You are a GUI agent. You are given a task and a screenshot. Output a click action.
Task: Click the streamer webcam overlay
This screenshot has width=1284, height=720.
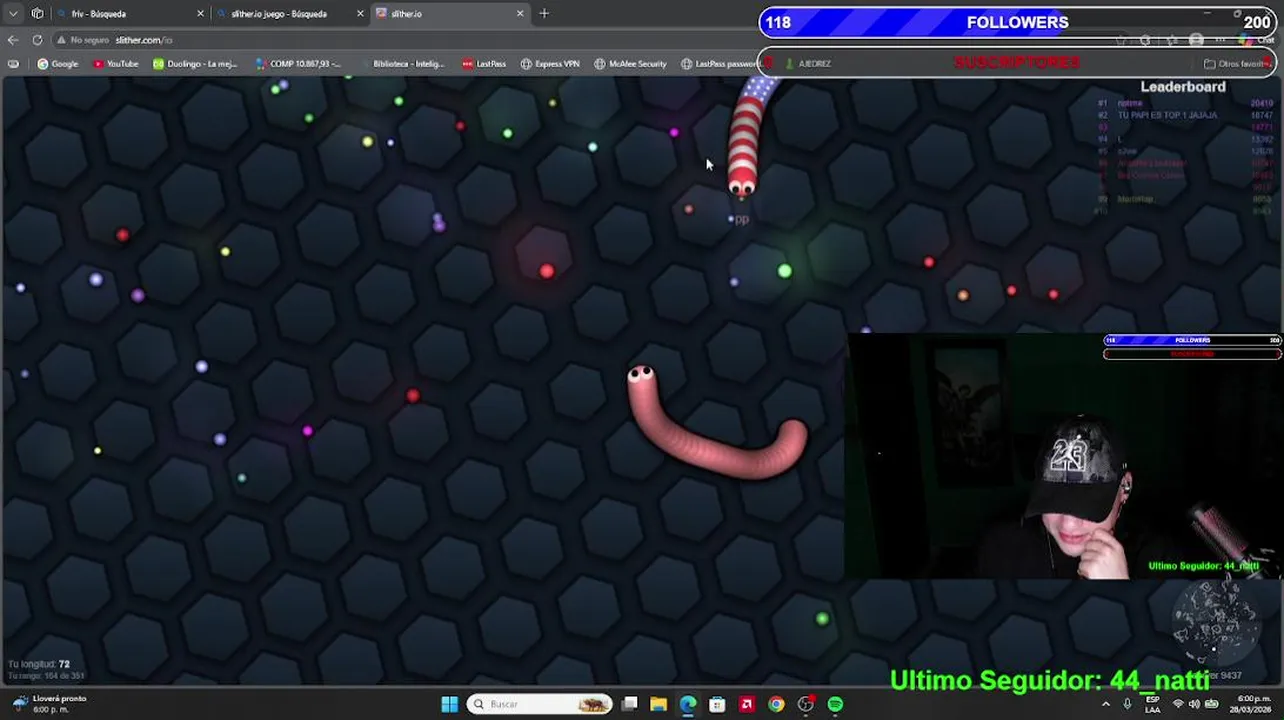(x=1064, y=457)
